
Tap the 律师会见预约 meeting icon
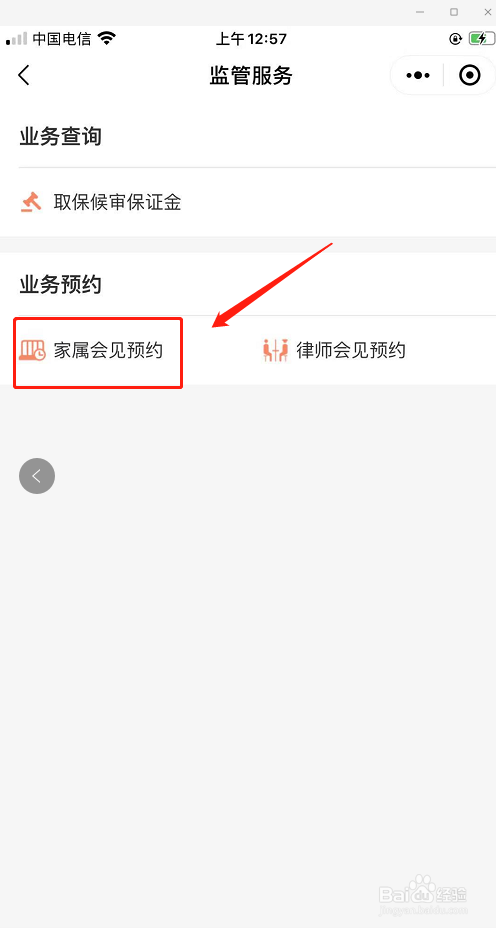click(x=275, y=350)
